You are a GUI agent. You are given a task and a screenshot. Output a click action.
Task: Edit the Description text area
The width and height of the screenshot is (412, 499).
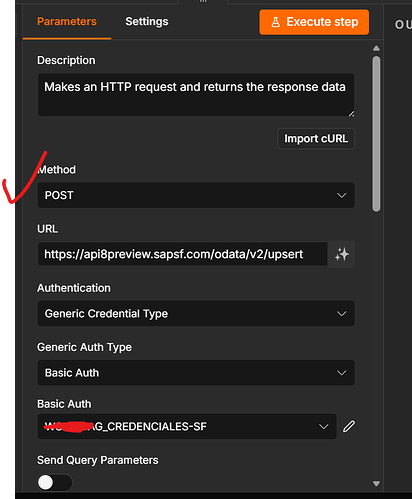click(x=196, y=95)
